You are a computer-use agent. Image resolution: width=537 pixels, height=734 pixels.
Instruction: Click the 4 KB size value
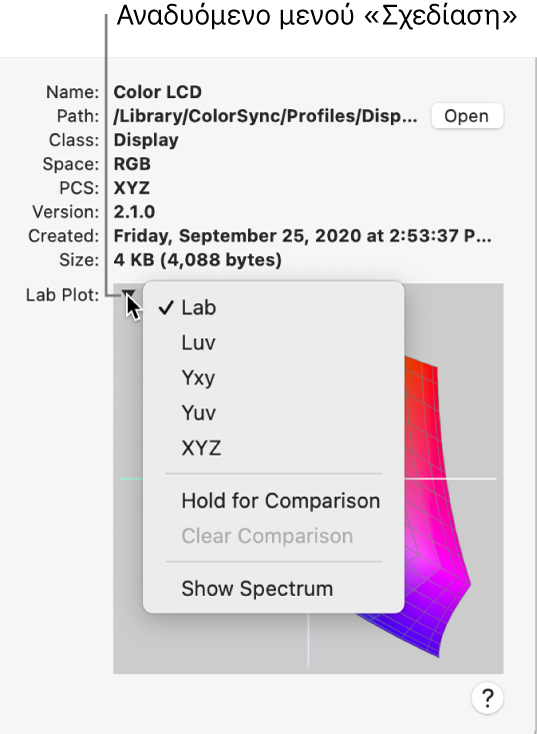pyautogui.click(x=198, y=260)
